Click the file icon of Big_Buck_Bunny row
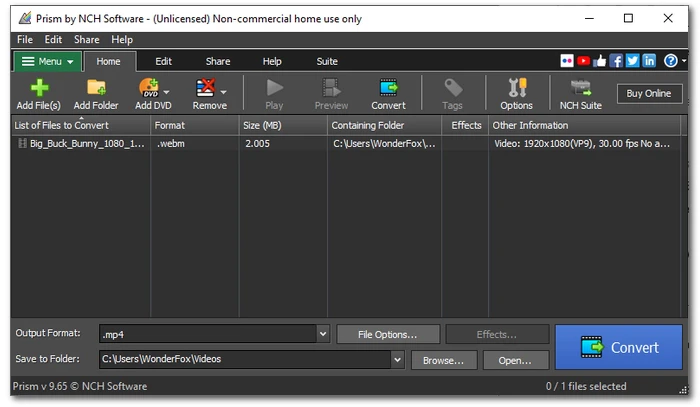The image size is (700, 407). tap(22, 143)
